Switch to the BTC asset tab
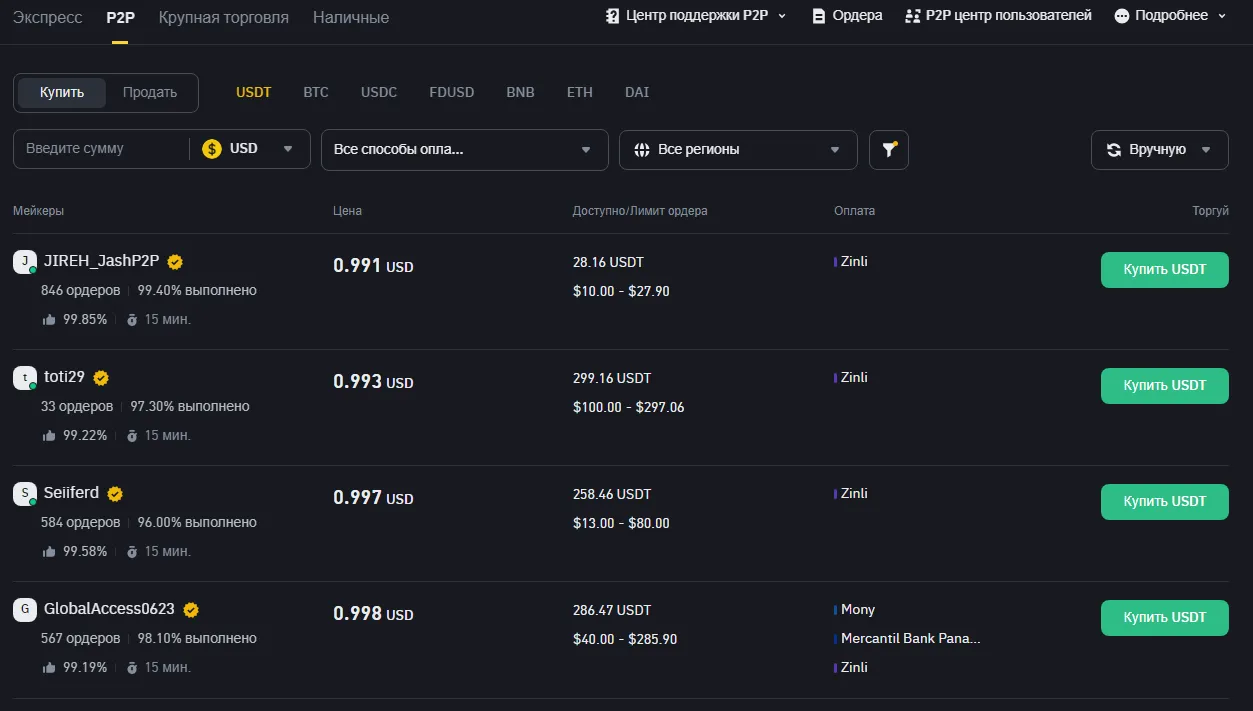This screenshot has width=1253, height=711. 315,91
